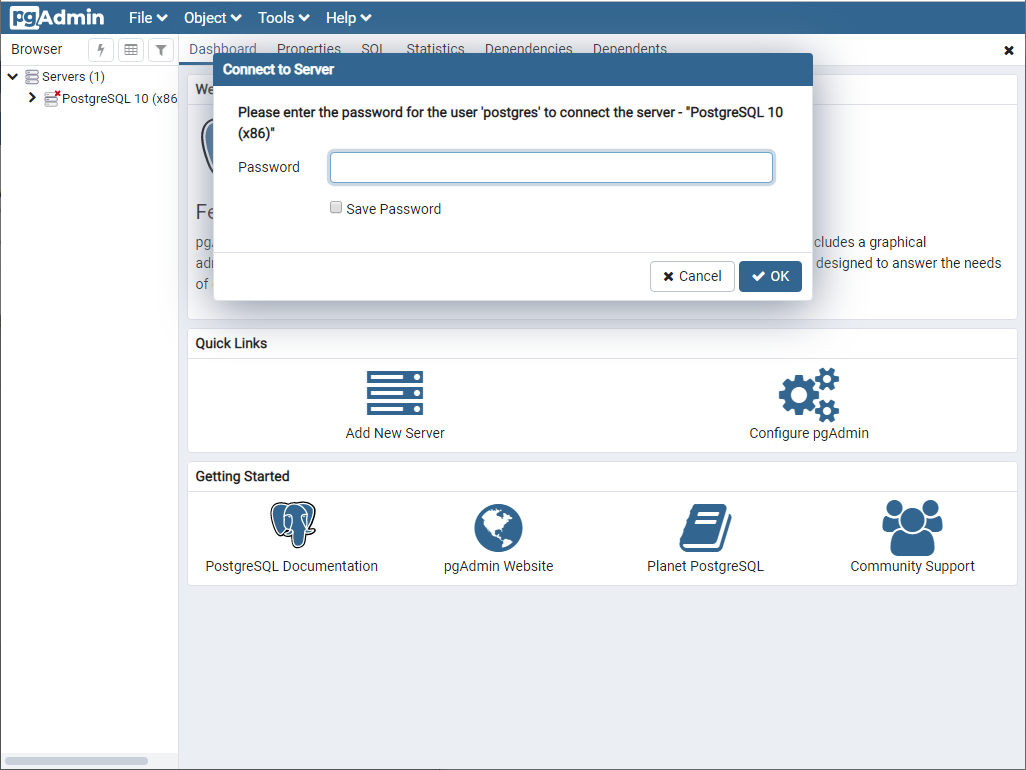The image size is (1026, 770).
Task: Switch to the Dashboard tab
Action: 222,48
